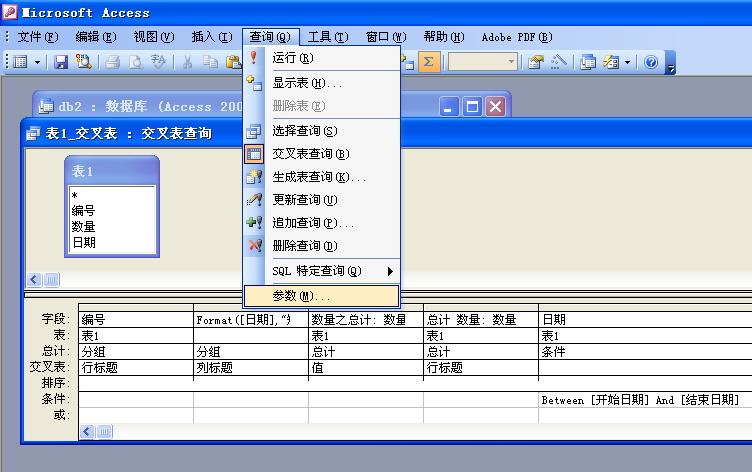Click the Help question mark icon
Image resolution: width=752 pixels, height=472 pixels.
tap(651, 62)
